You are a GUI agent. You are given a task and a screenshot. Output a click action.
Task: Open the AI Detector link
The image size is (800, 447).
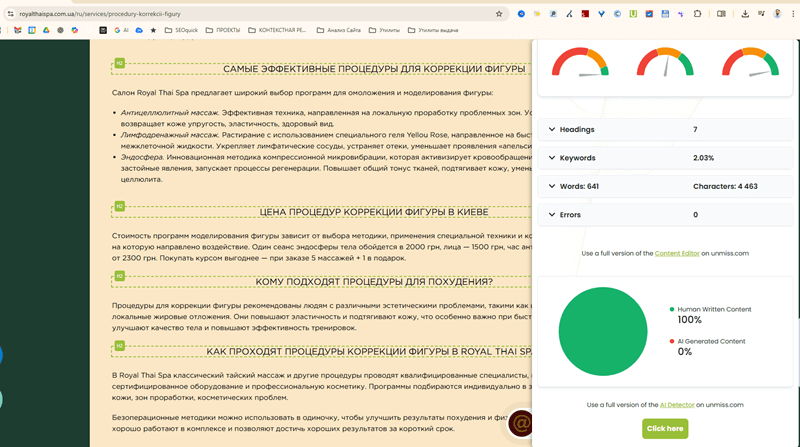(x=677, y=405)
